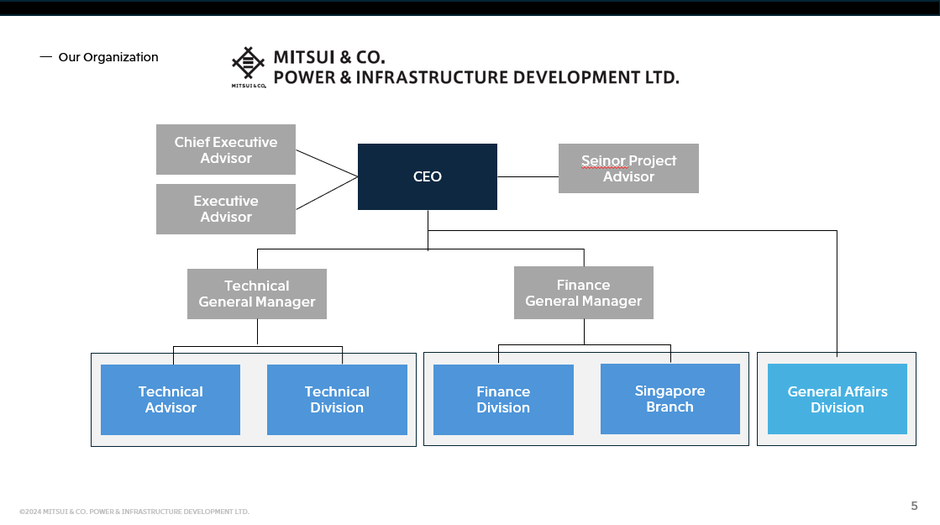The image size is (940, 525).
Task: Click the Mitsui & Co. company title text
Action: coord(476,67)
